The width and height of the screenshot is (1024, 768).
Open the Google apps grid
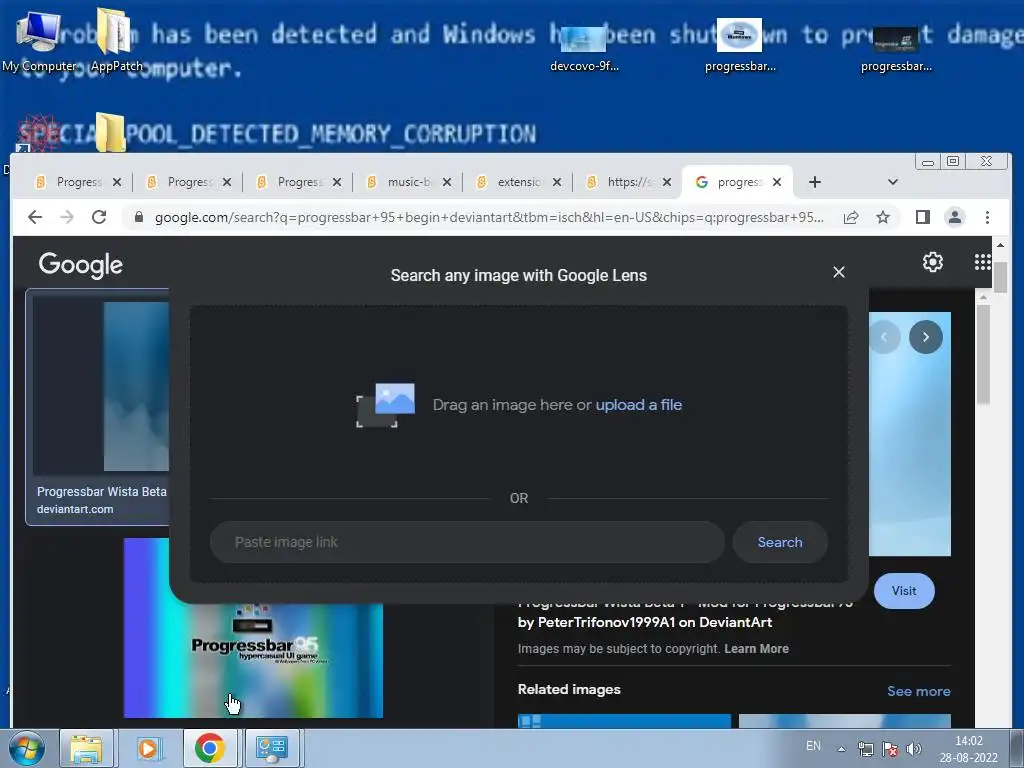(x=982, y=262)
